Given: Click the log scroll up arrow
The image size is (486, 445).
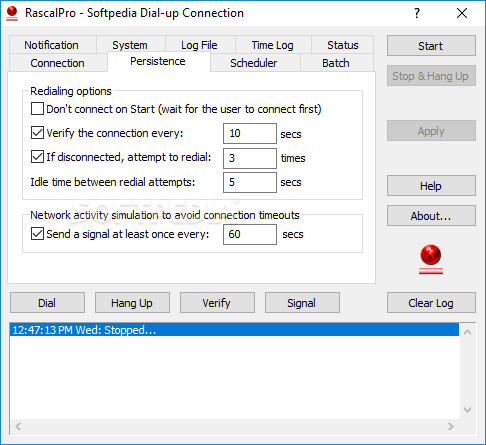Looking at the screenshot, I should tap(467, 332).
